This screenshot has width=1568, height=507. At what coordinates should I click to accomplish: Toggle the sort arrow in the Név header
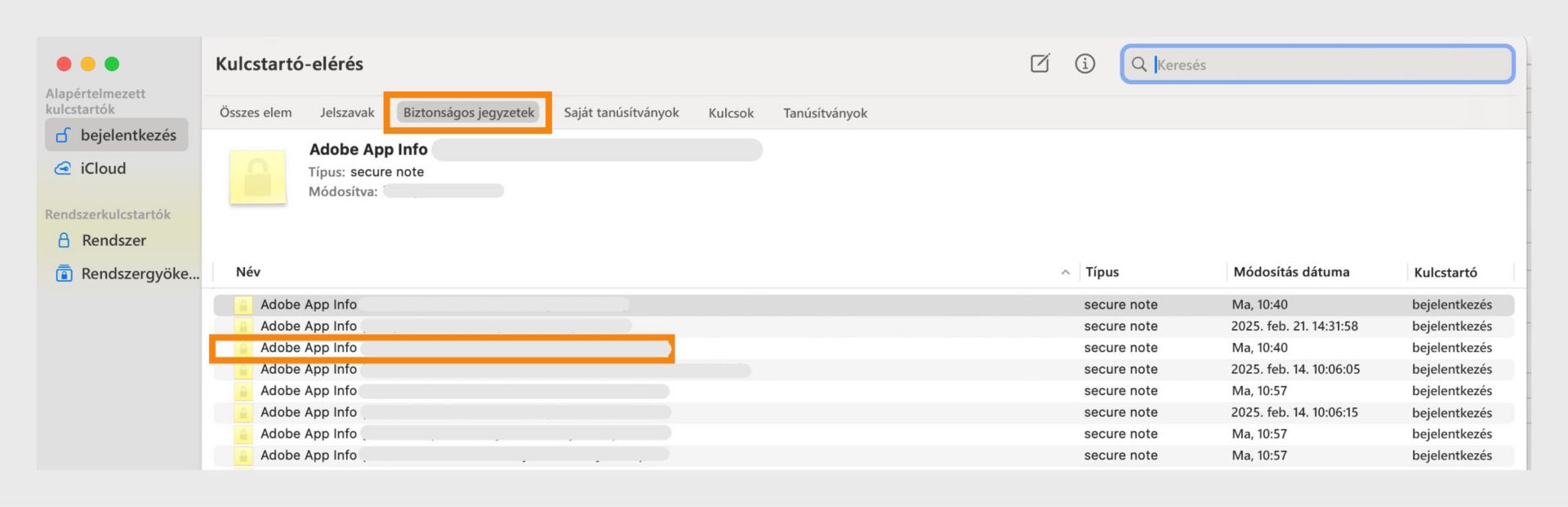pos(1065,273)
